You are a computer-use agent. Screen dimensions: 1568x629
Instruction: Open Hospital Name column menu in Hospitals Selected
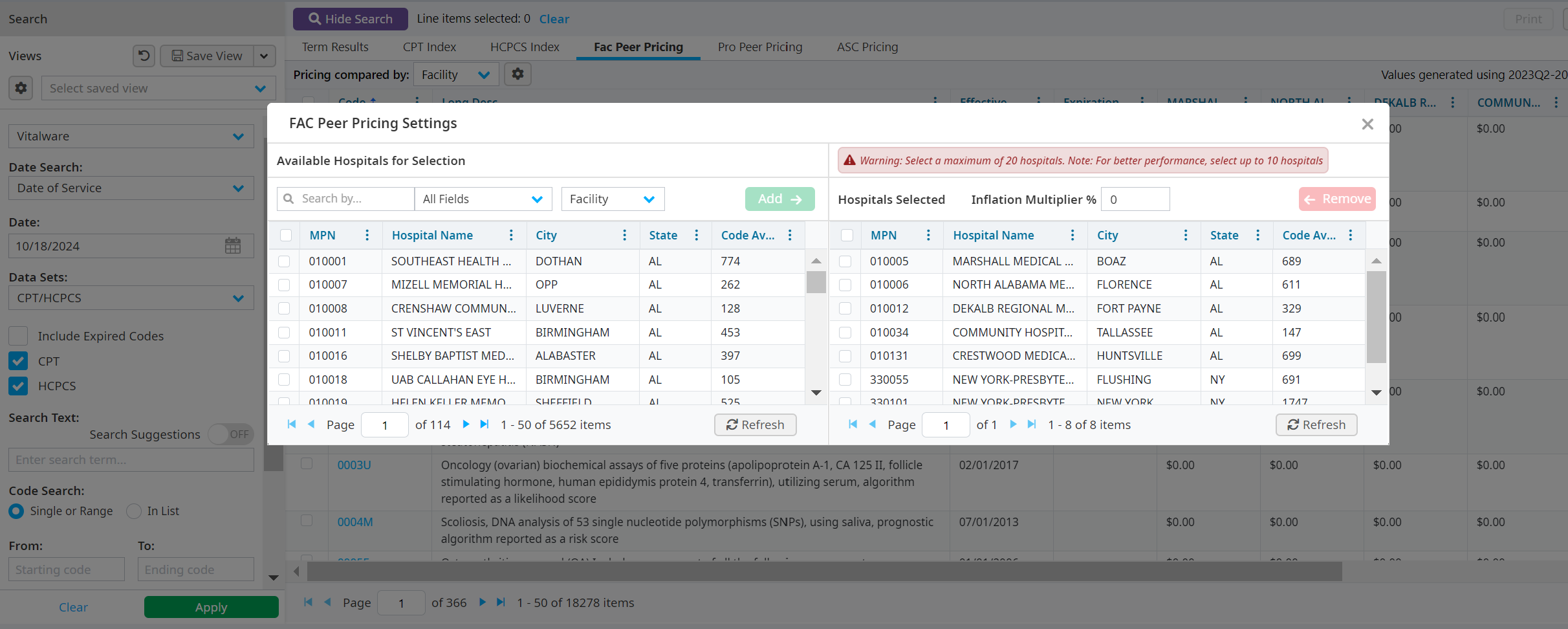pyautogui.click(x=1072, y=236)
